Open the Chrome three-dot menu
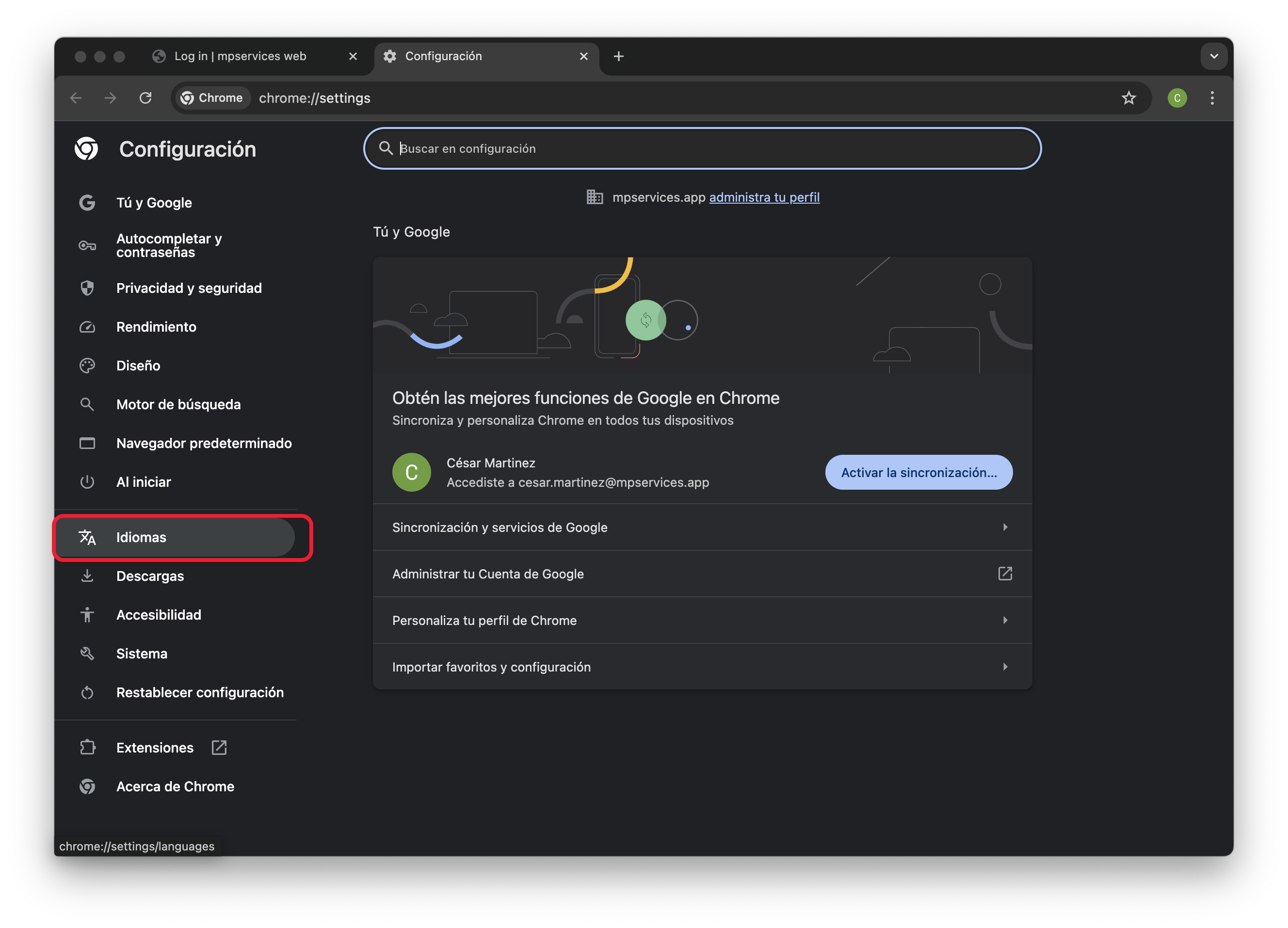 pyautogui.click(x=1212, y=98)
